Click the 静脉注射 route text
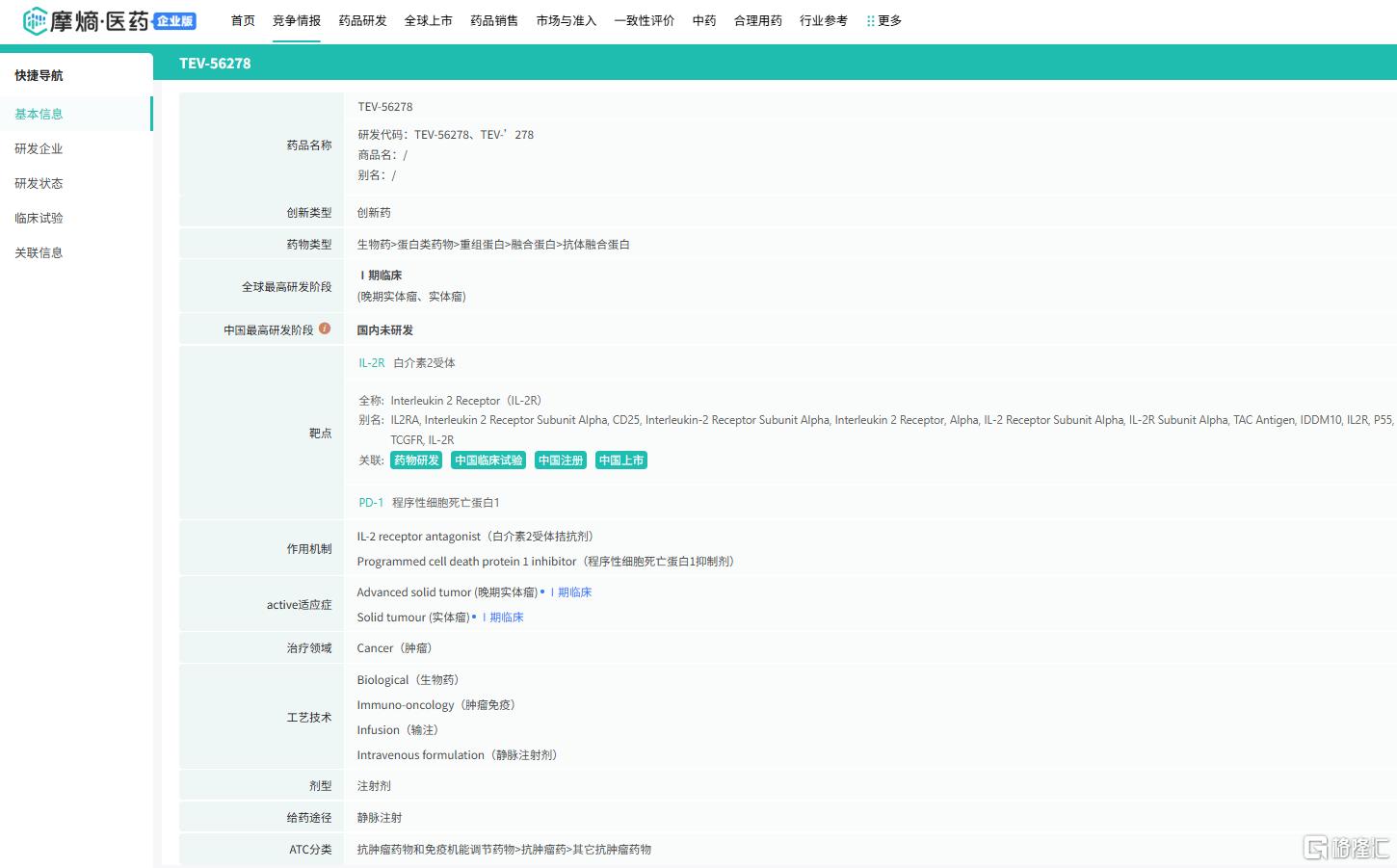1397x868 pixels. pos(380,818)
